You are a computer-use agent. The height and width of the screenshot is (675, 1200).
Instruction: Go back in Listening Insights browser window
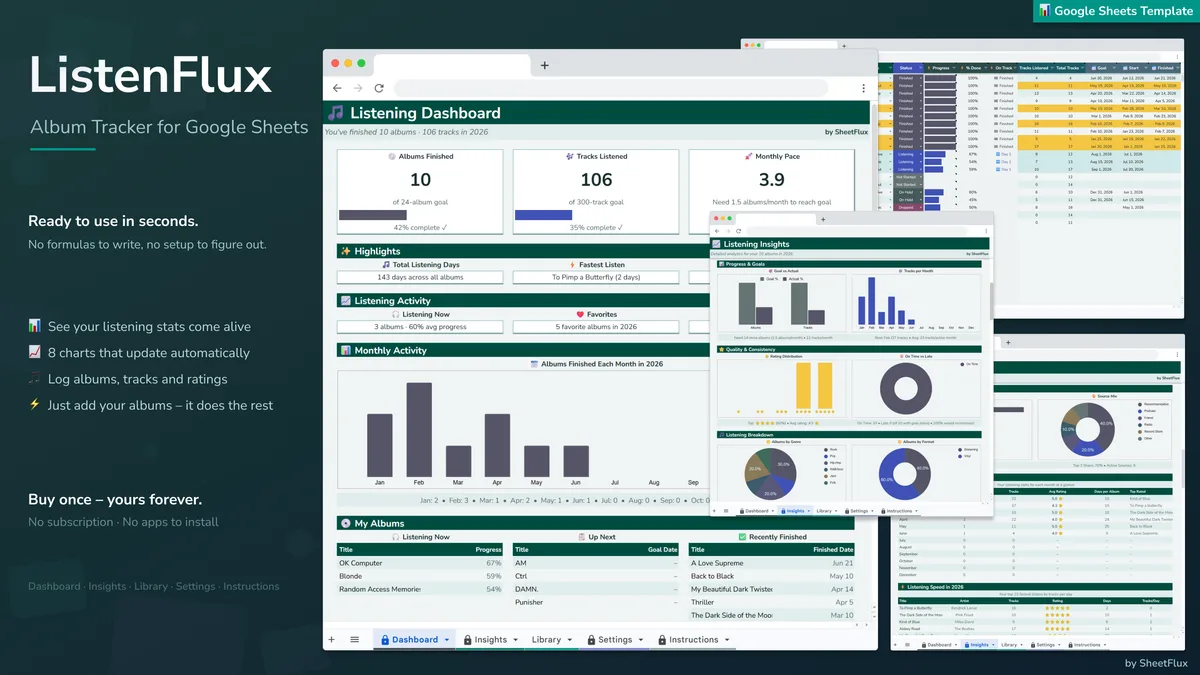coord(716,231)
